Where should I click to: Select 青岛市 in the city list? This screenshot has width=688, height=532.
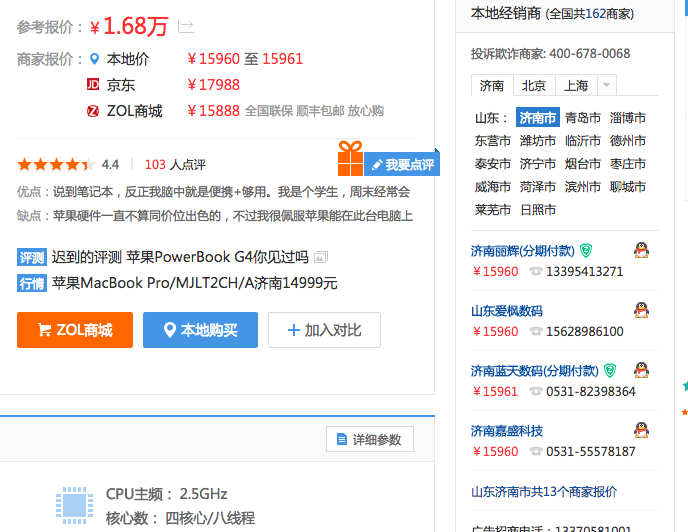[583, 118]
